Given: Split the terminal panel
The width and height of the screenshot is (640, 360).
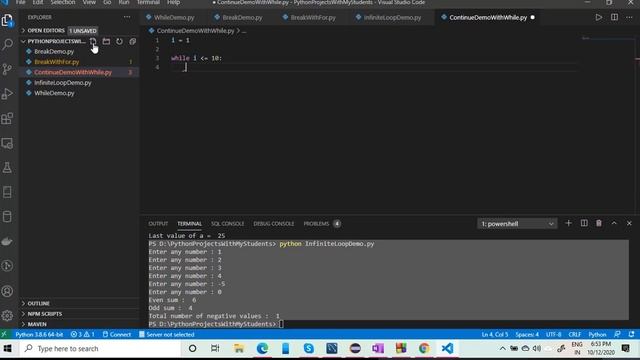Looking at the screenshot, I should (584, 223).
